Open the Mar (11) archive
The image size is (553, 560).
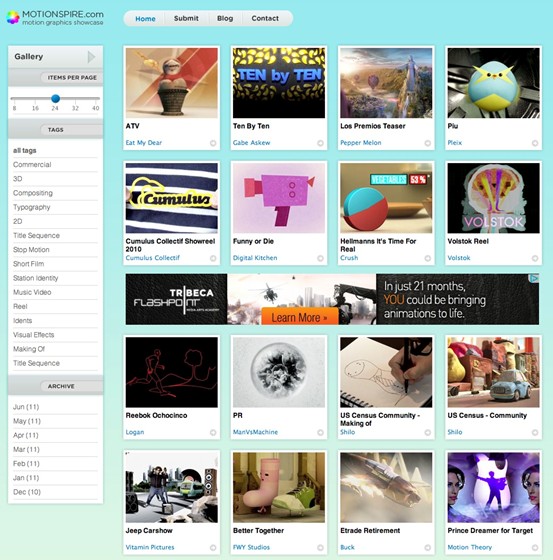pyautogui.click(x=26, y=449)
